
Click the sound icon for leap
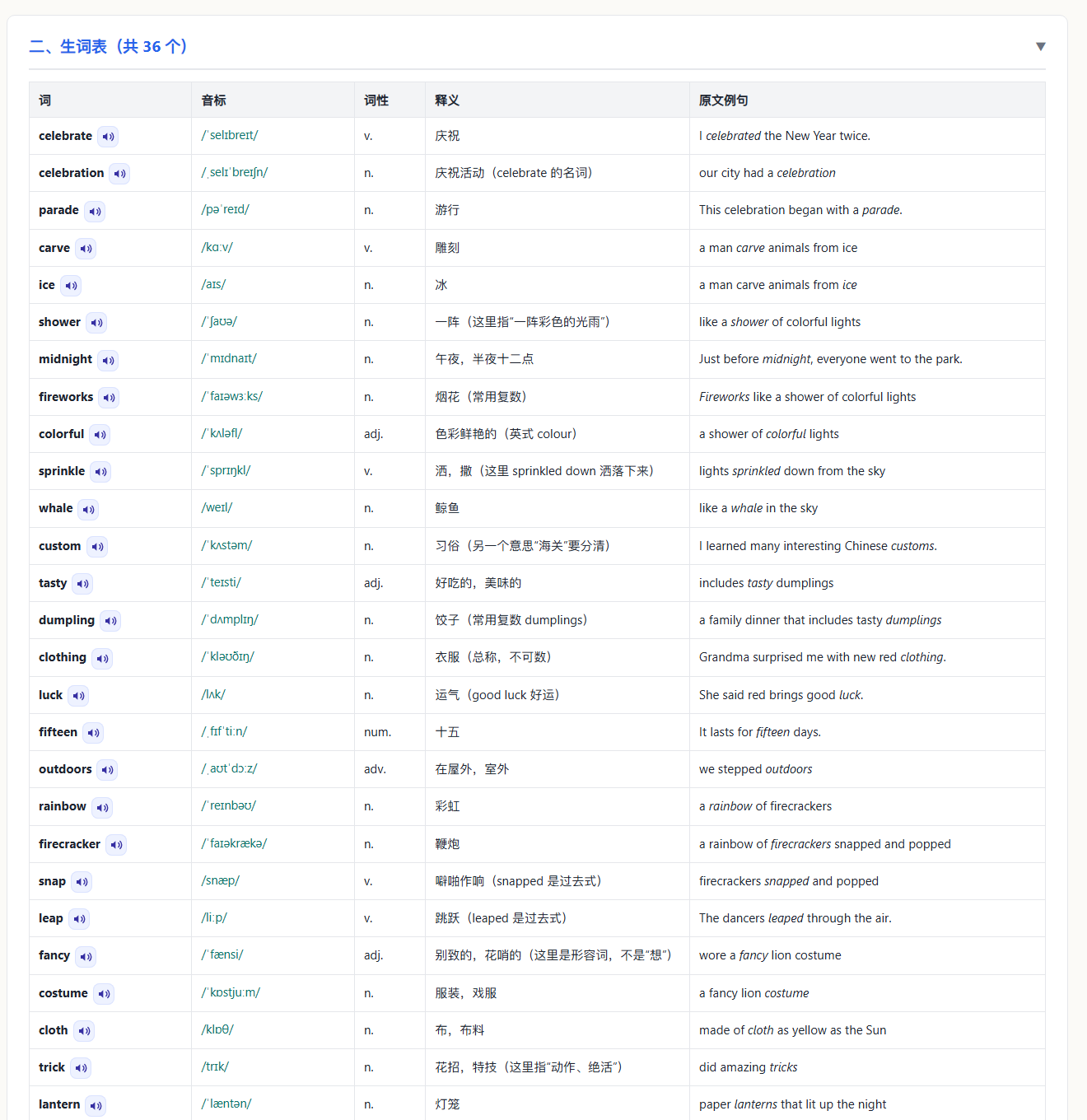[79, 919]
